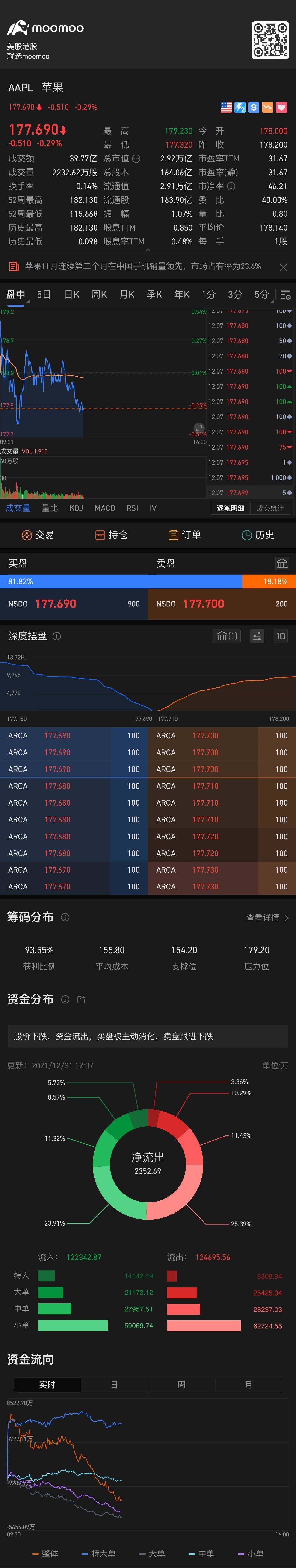Tap the orange 18.18% sell ratio bar
Image resolution: width=296 pixels, height=1568 pixels.
(x=269, y=581)
